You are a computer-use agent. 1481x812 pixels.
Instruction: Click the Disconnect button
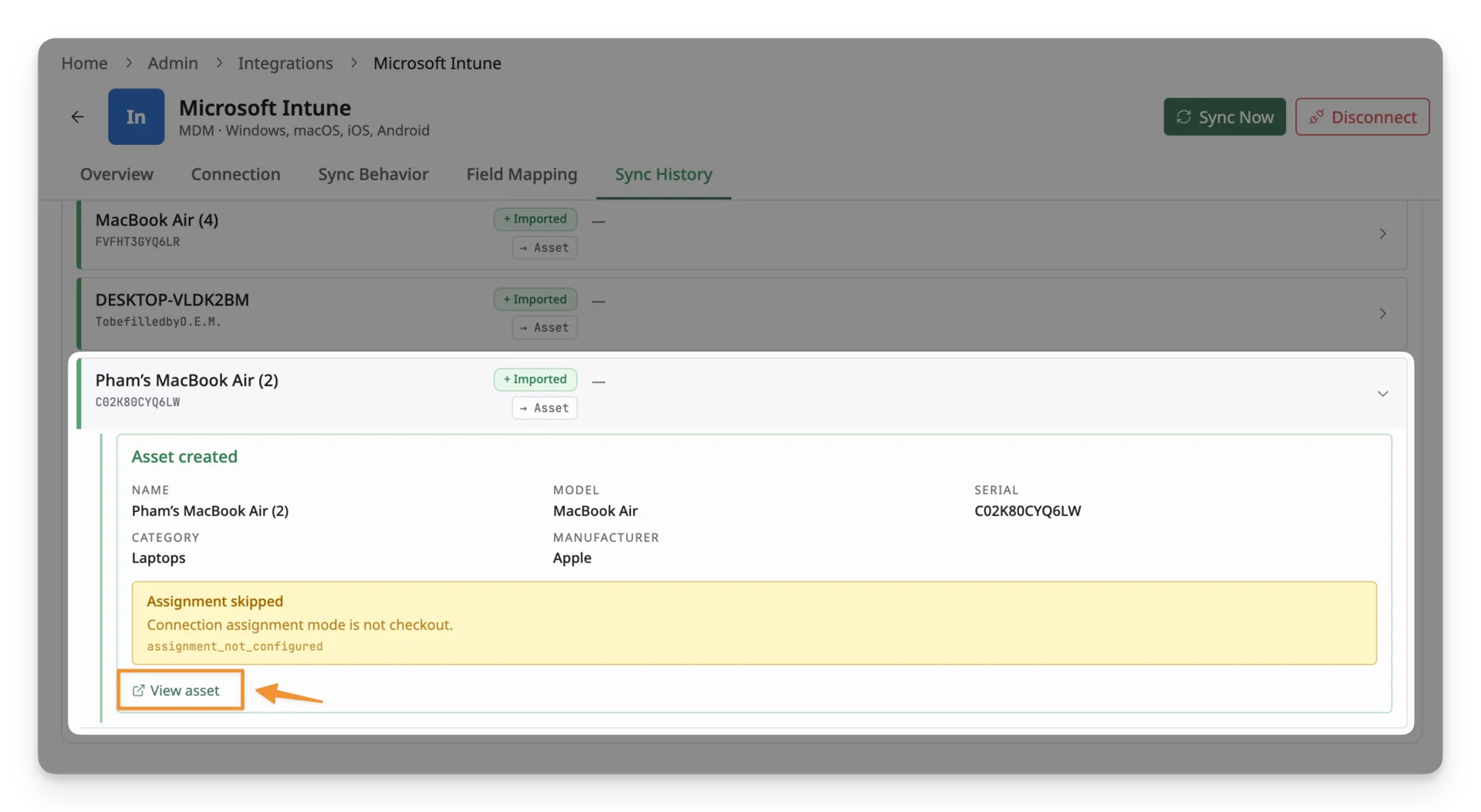[1362, 117]
